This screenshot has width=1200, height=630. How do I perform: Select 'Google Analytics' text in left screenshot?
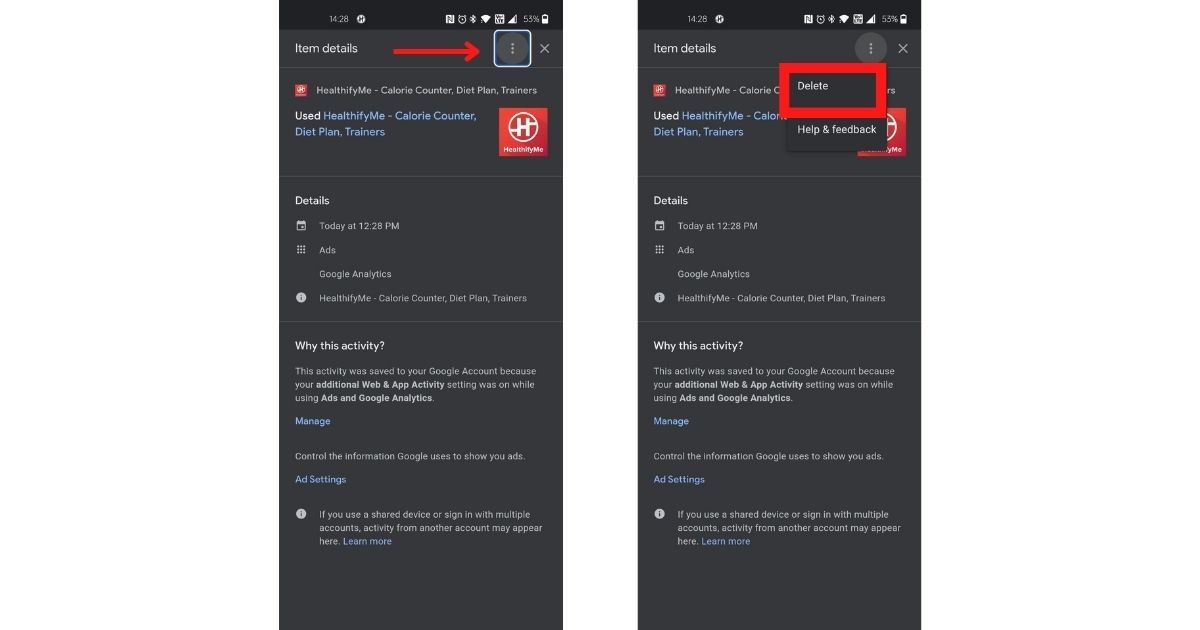(355, 274)
